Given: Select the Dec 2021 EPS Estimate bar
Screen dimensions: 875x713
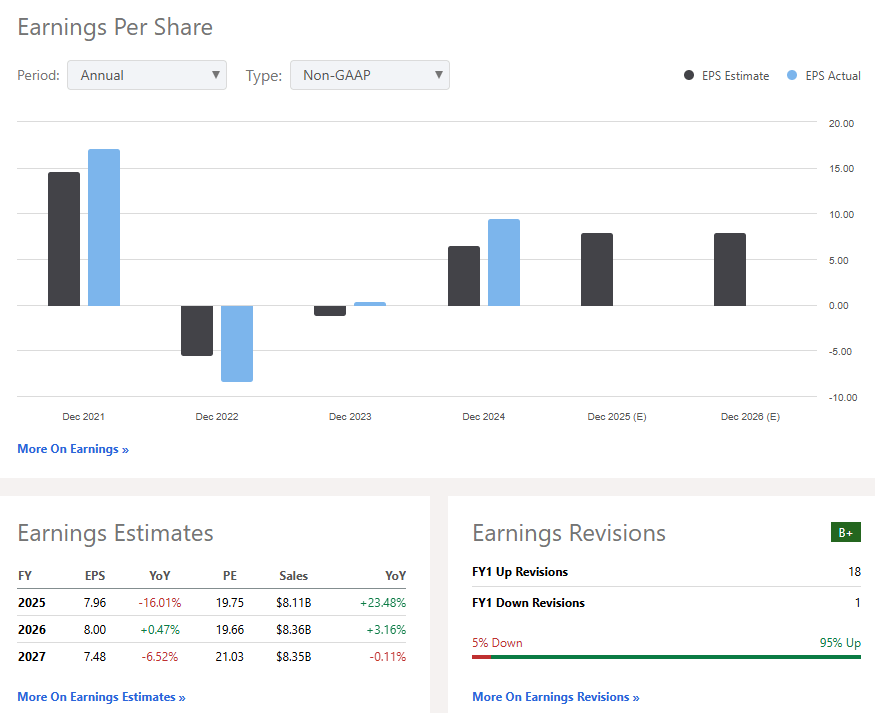Looking at the screenshot, I should point(64,239).
